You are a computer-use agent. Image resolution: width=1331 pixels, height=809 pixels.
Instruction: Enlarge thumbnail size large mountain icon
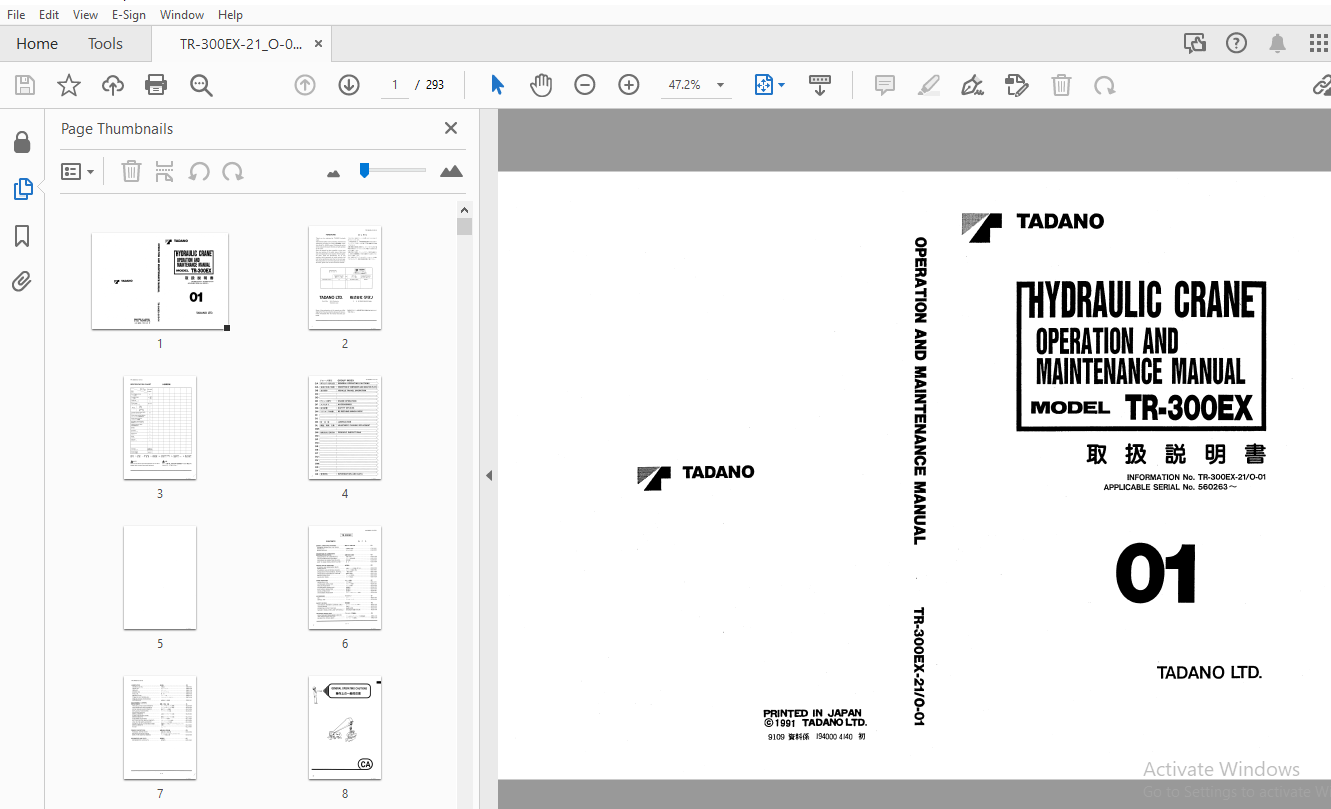pyautogui.click(x=452, y=171)
